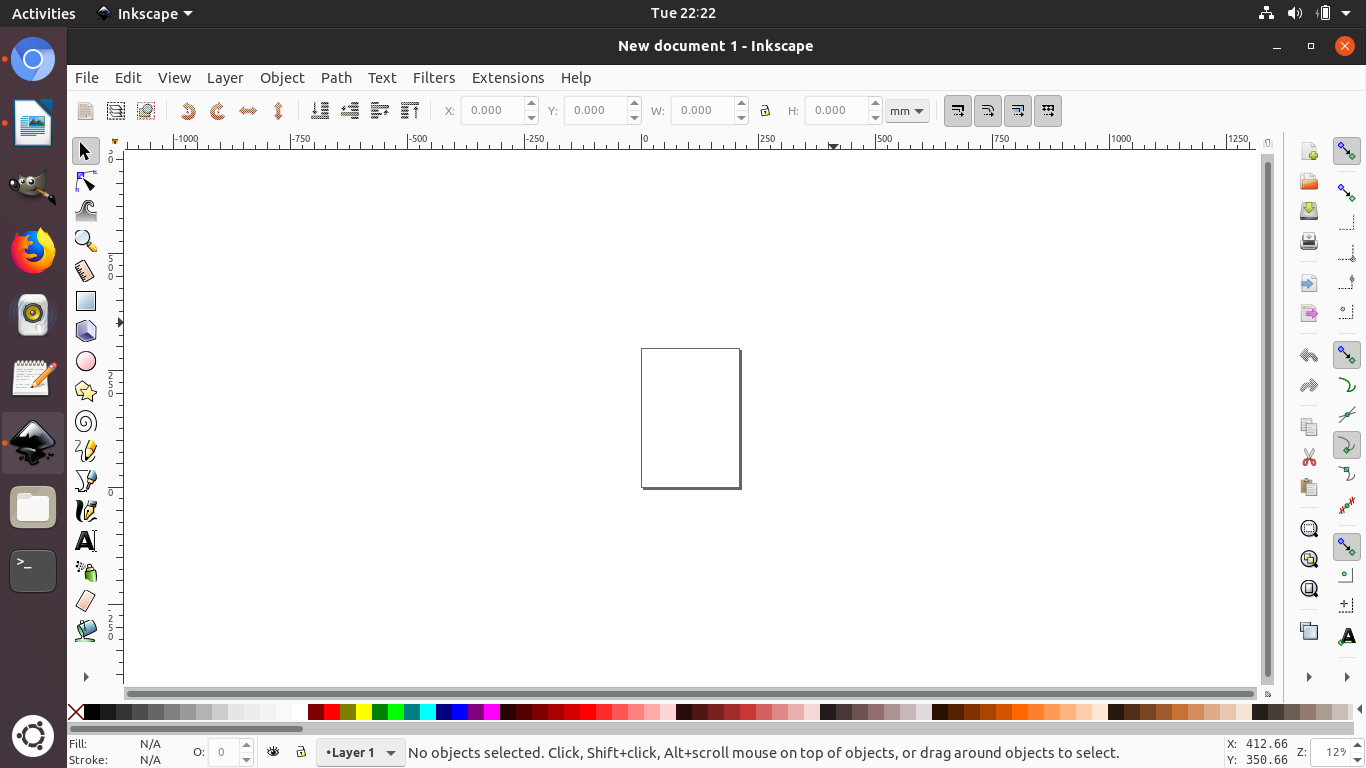Click the zoom percentage field
This screenshot has height=768, width=1366.
pyautogui.click(x=1331, y=752)
